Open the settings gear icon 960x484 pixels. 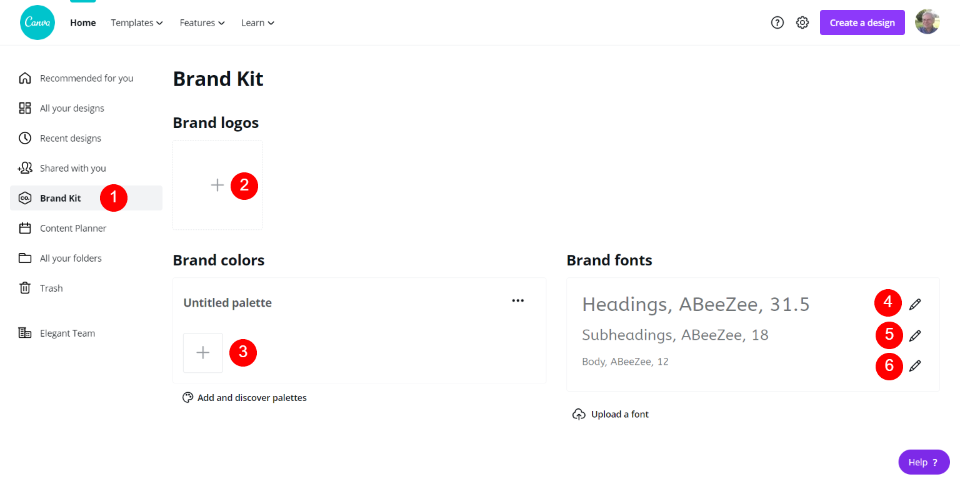coord(802,23)
